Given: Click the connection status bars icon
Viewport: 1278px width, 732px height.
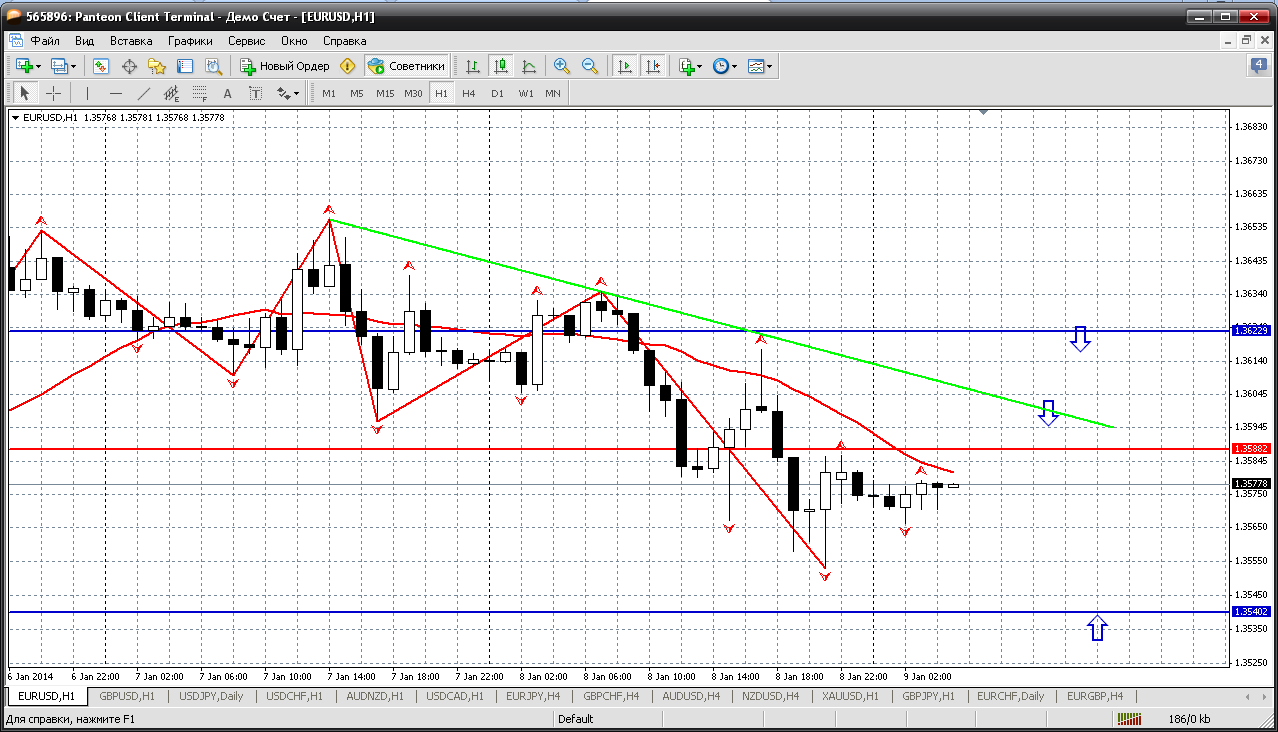Looking at the screenshot, I should pos(1130,718).
